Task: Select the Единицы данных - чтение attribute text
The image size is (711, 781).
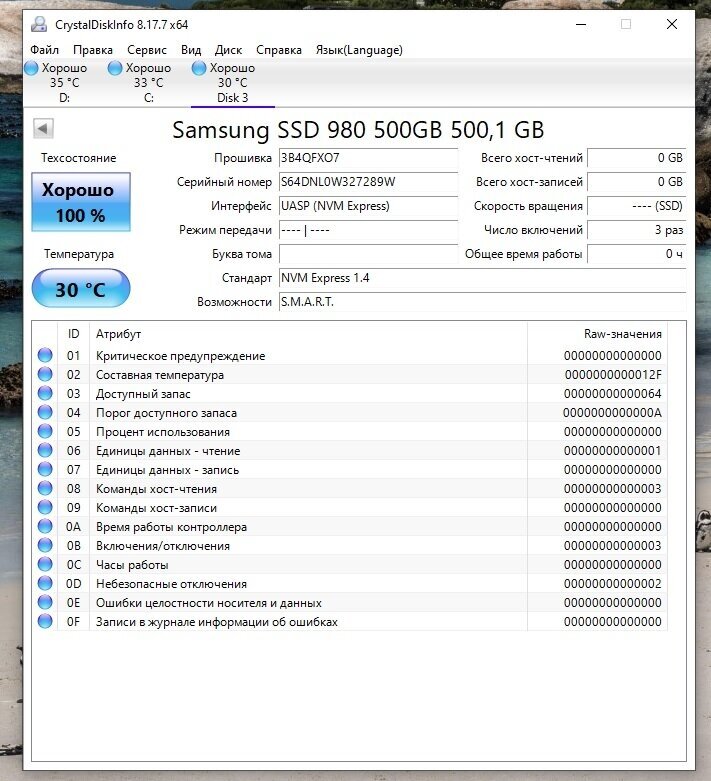Action: coord(168,451)
